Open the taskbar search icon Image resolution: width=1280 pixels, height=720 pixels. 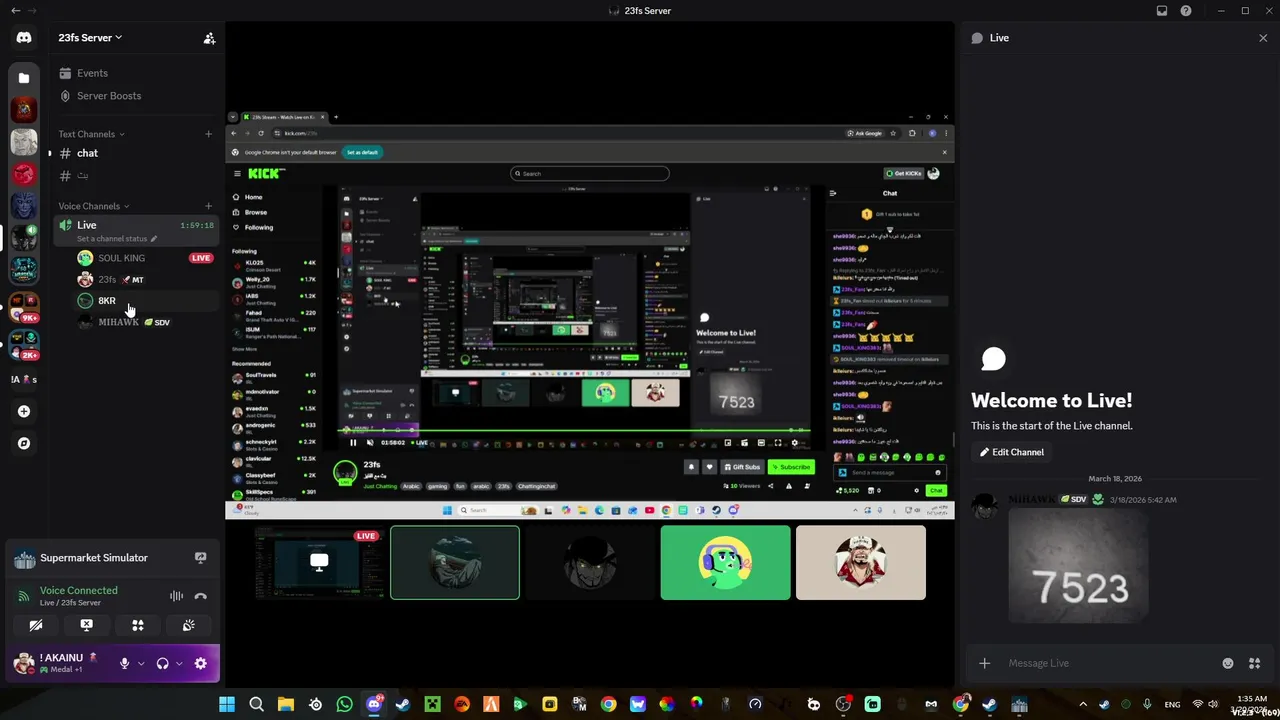[256, 705]
